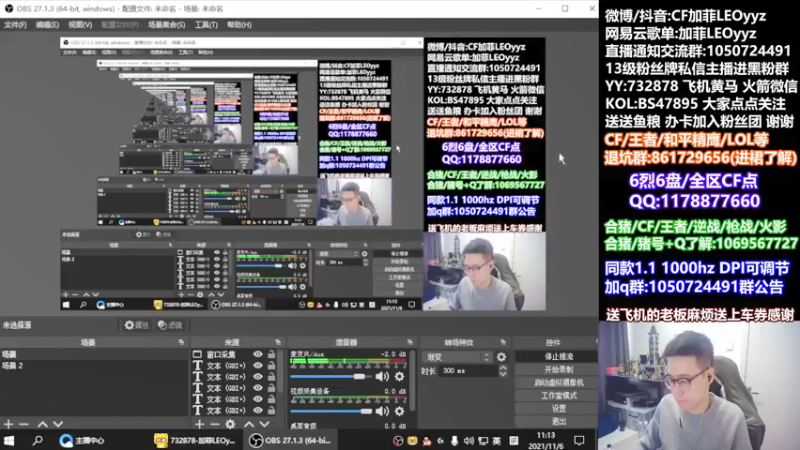The width and height of the screenshot is (800, 450).
Task: Move scene up in Scenes panel
Action: pyautogui.click(x=42, y=424)
